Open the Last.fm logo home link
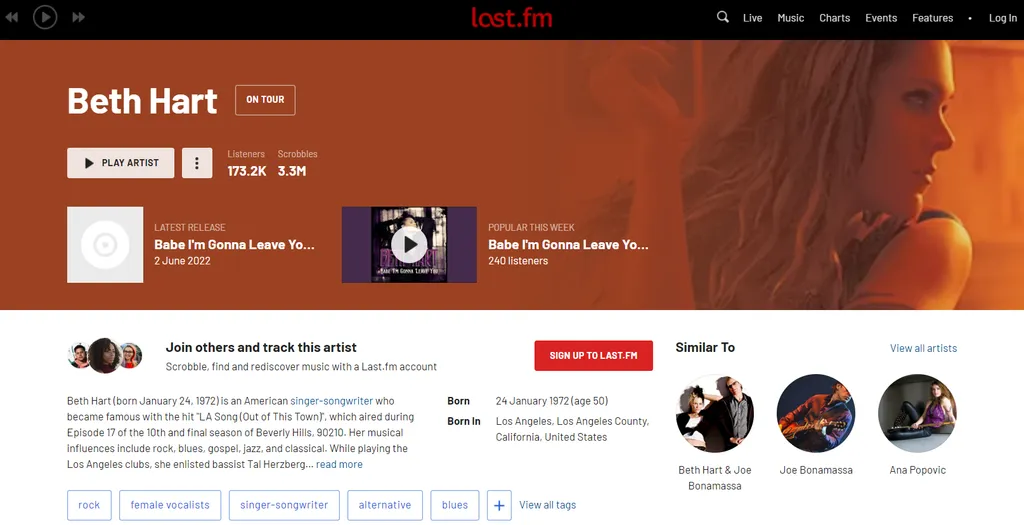Image resolution: width=1024 pixels, height=525 pixels. [x=512, y=18]
